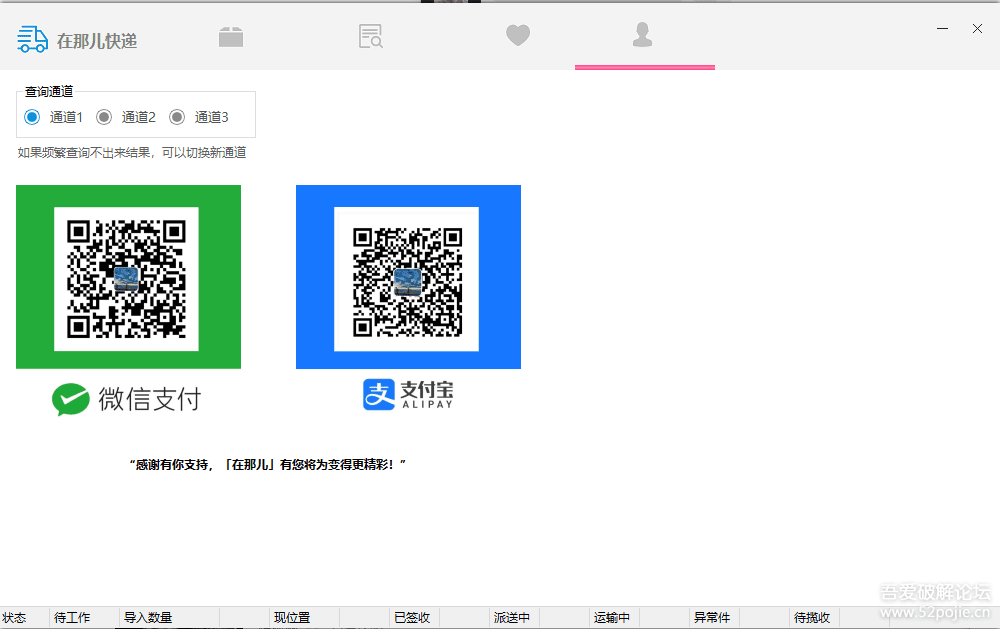This screenshot has height=629, width=1000.
Task: Click the WeChat Pay QR code image
Action: point(128,277)
